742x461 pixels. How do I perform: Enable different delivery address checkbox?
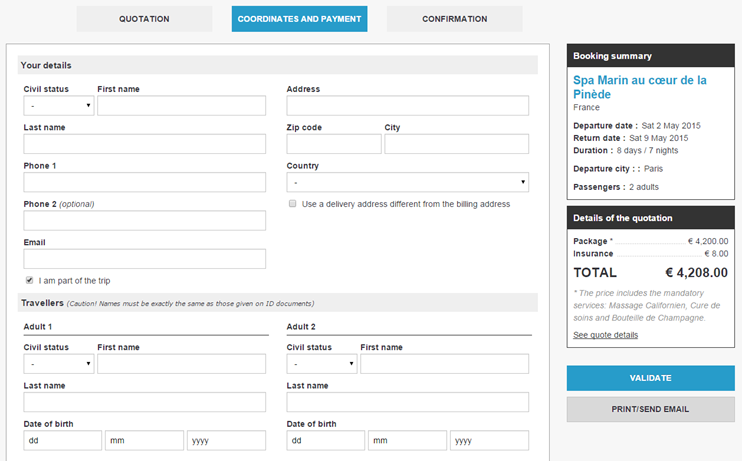click(292, 204)
